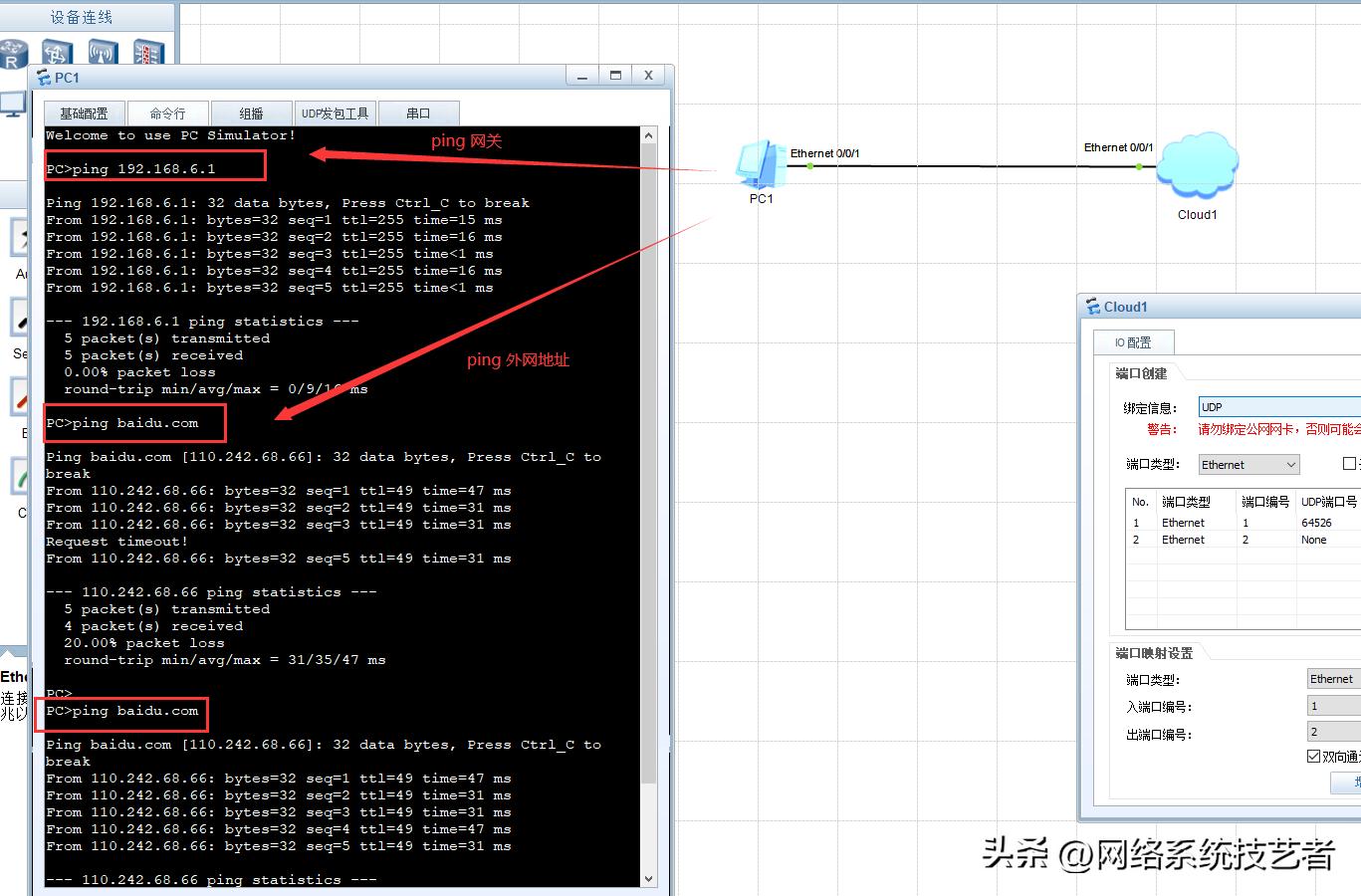Pick the Serial cable connection icon
The width and height of the screenshot is (1361, 896).
tap(20, 319)
